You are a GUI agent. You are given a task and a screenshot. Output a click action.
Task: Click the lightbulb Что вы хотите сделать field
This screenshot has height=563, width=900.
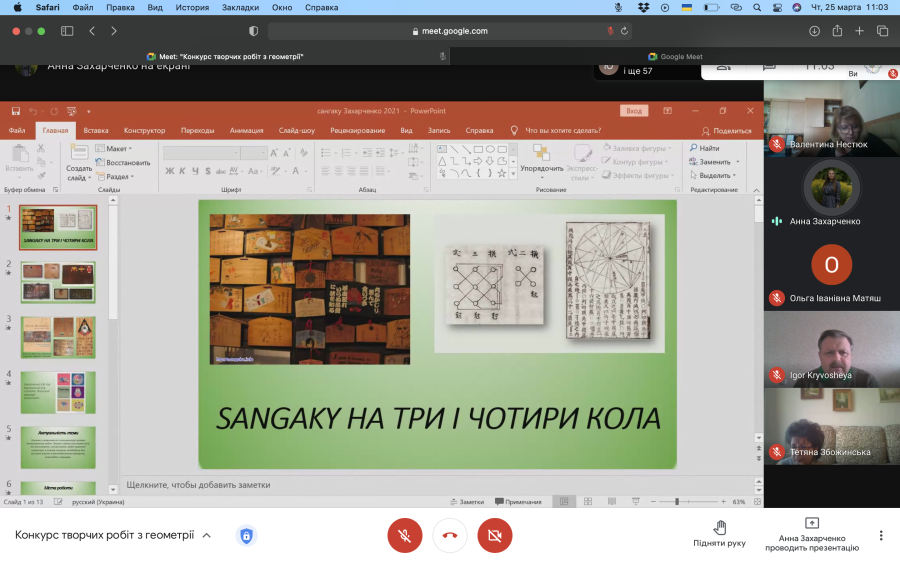[556, 130]
